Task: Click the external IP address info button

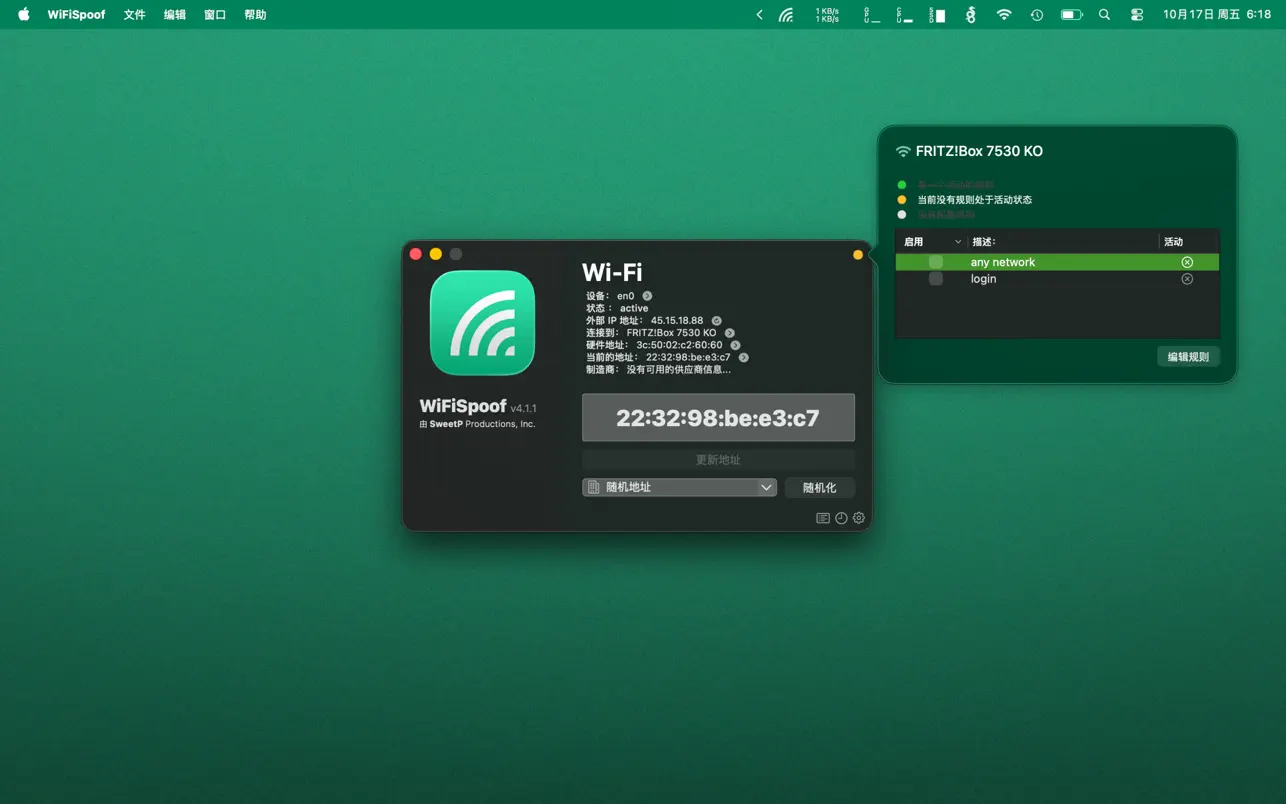Action: pos(717,320)
